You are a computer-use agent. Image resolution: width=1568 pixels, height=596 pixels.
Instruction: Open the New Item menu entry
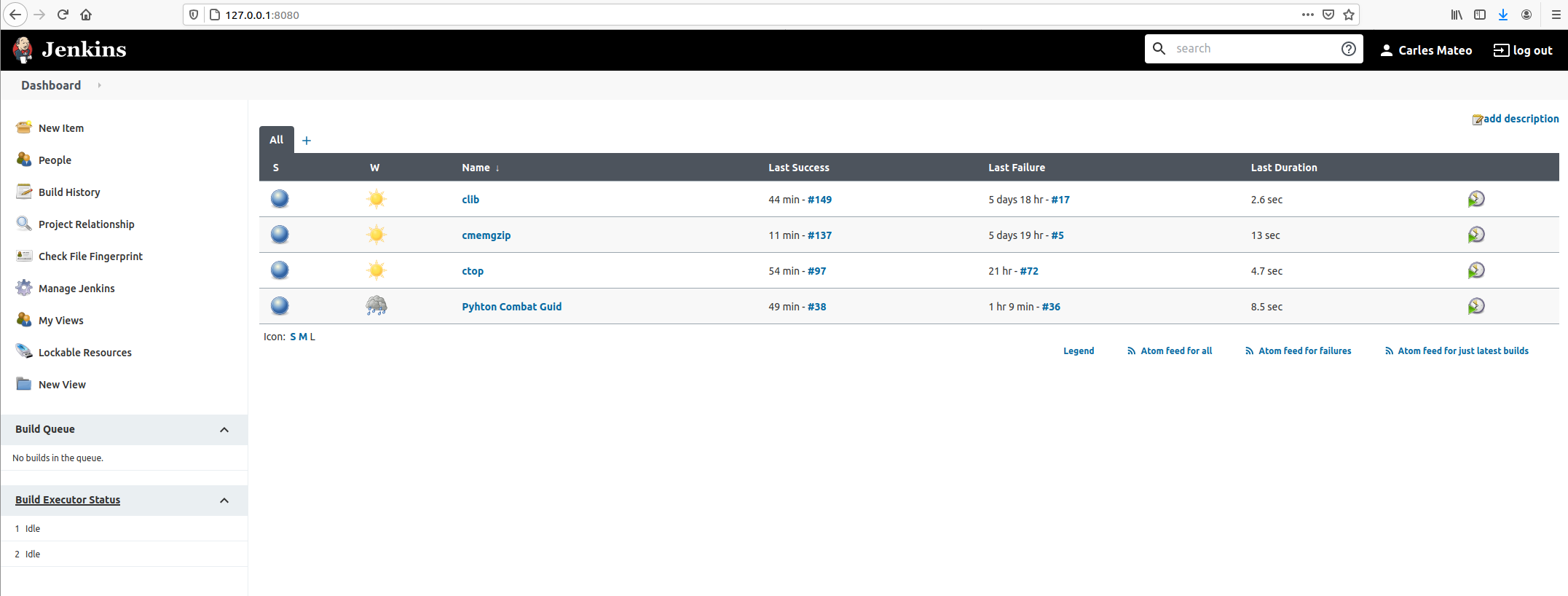pos(61,128)
